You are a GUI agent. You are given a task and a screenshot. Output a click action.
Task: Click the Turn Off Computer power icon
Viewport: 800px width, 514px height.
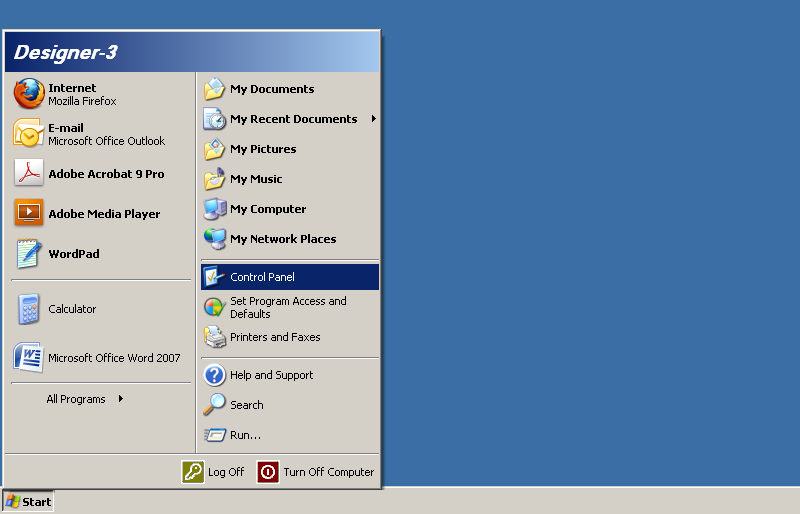(268, 472)
